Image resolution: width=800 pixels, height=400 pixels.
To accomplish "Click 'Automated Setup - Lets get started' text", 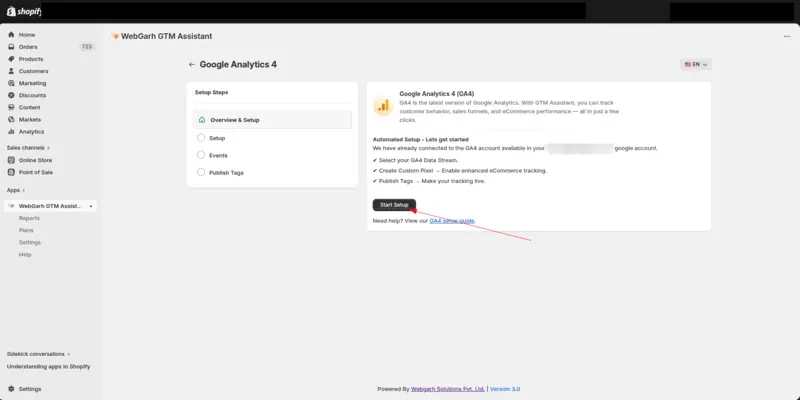I will (x=420, y=139).
